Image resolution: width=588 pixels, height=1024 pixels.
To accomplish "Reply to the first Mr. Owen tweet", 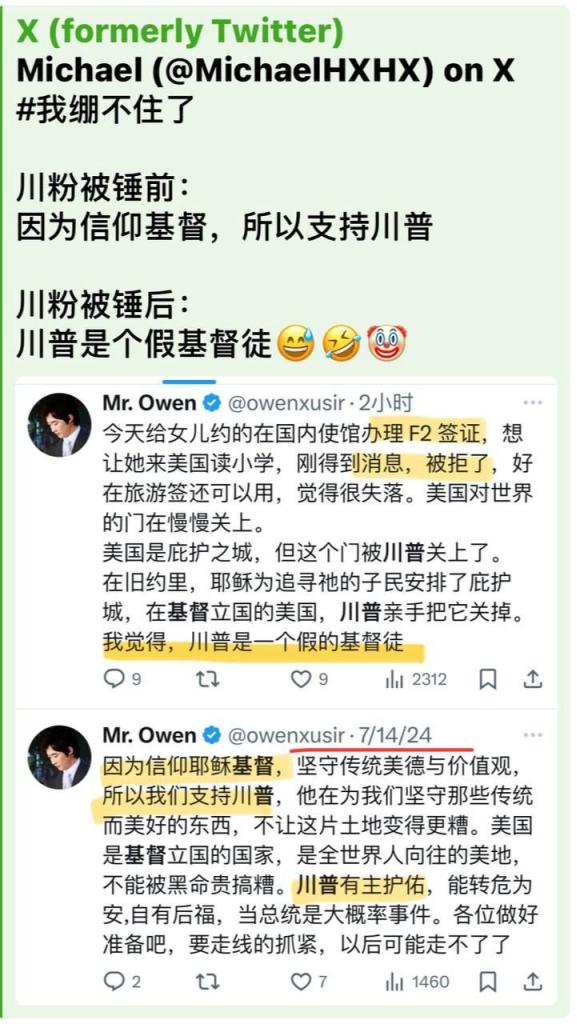I will point(122,679).
